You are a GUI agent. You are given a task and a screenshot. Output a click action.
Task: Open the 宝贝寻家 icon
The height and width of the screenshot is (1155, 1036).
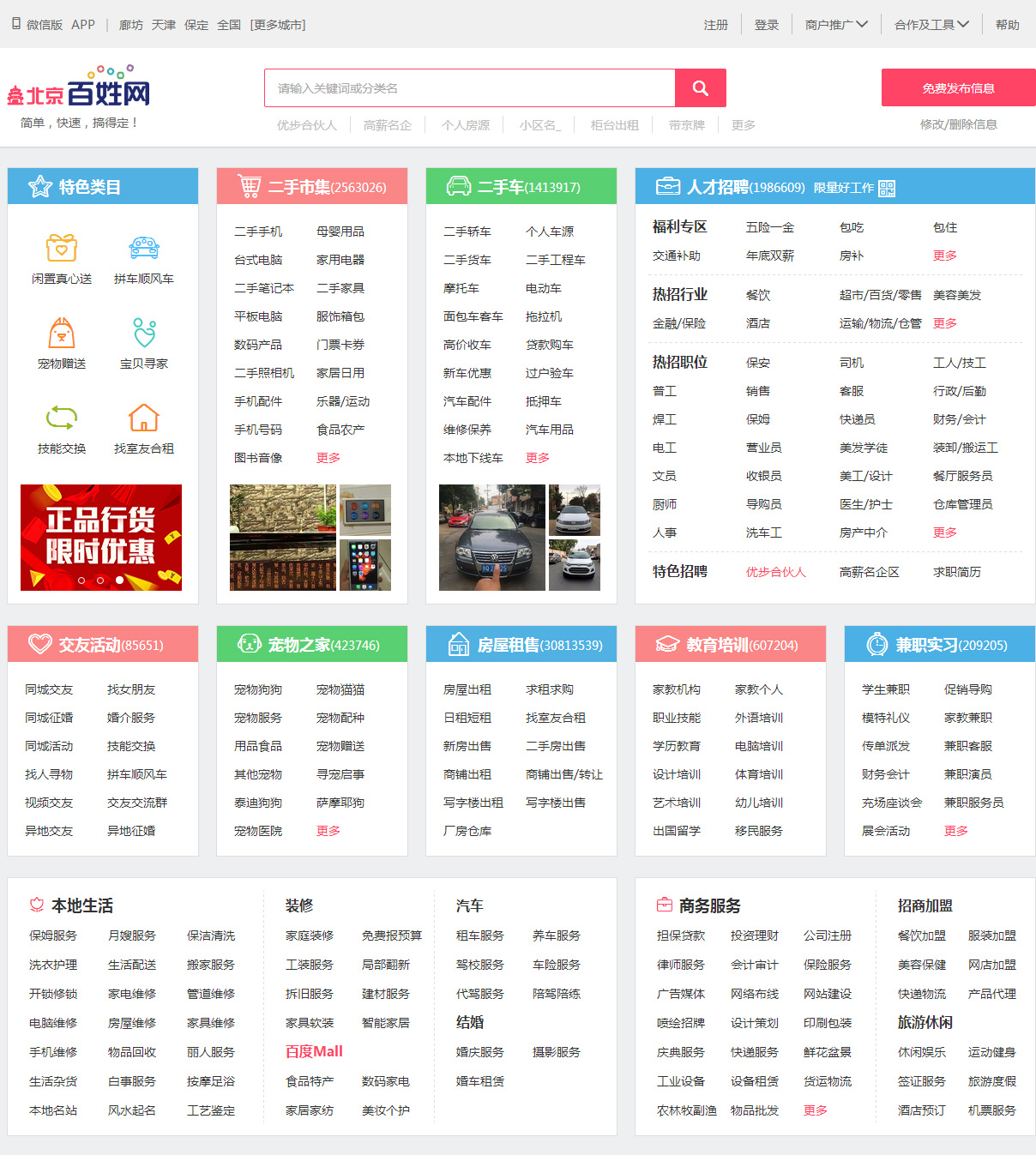point(144,333)
